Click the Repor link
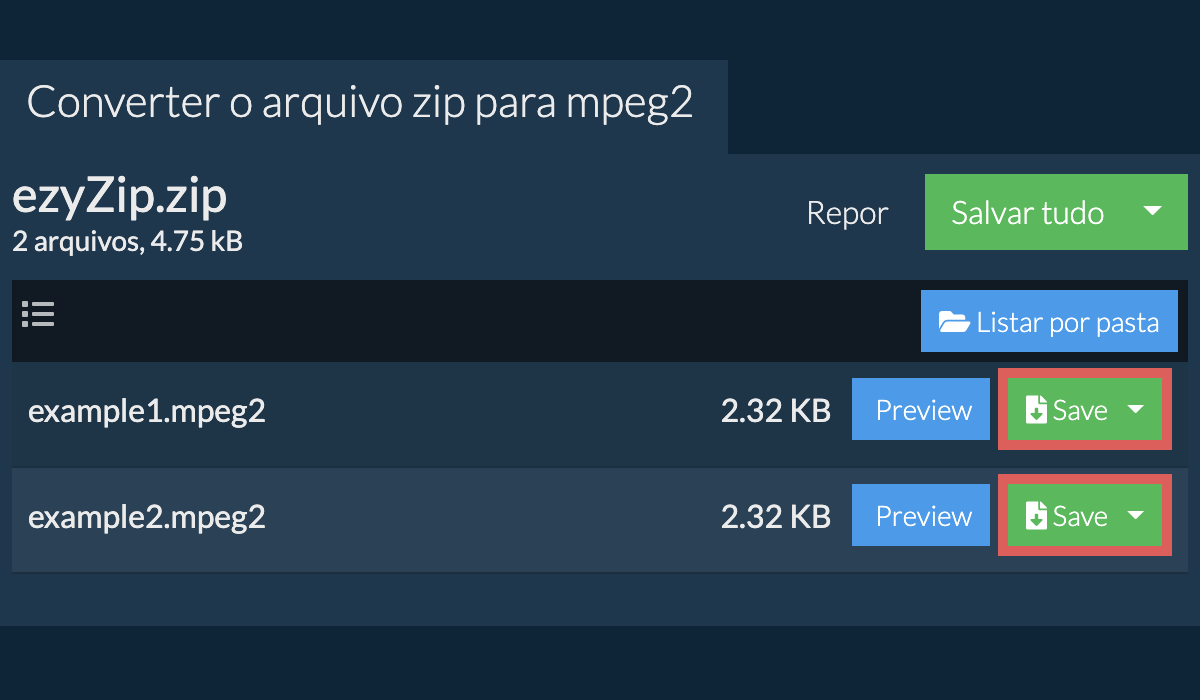The height and width of the screenshot is (700, 1200). click(847, 213)
